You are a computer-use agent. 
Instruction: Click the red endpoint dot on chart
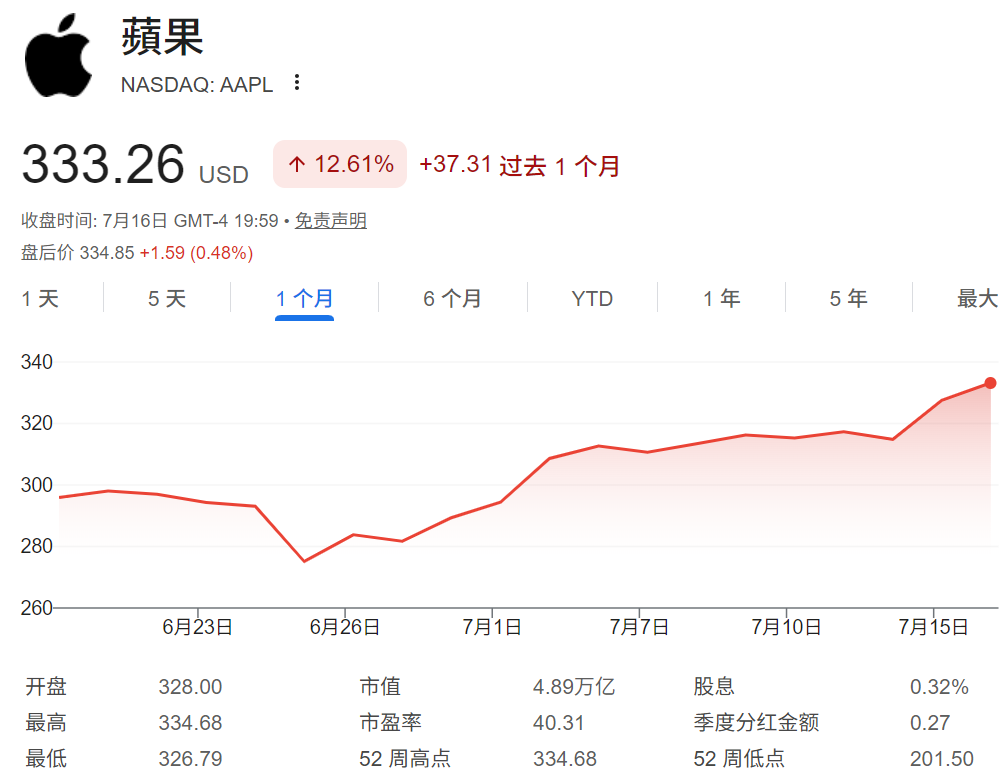(x=990, y=383)
